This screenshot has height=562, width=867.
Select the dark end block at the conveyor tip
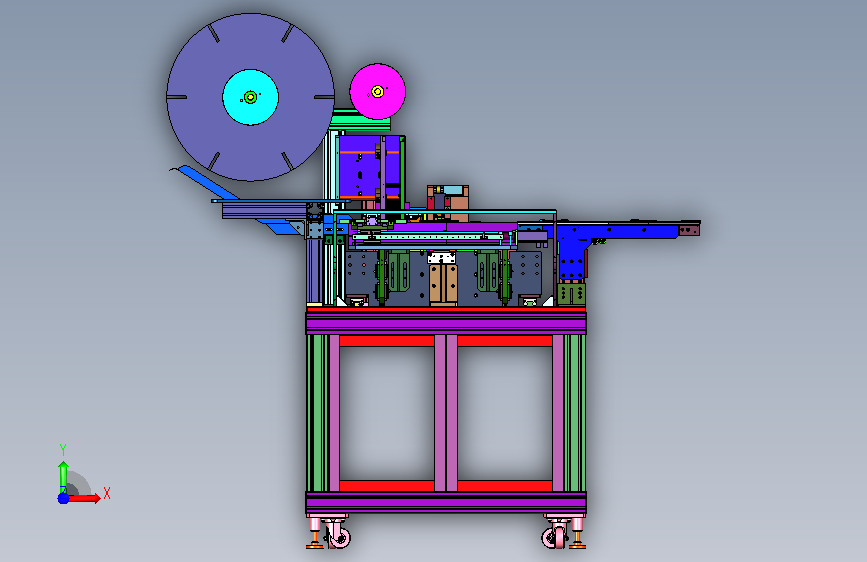click(690, 228)
